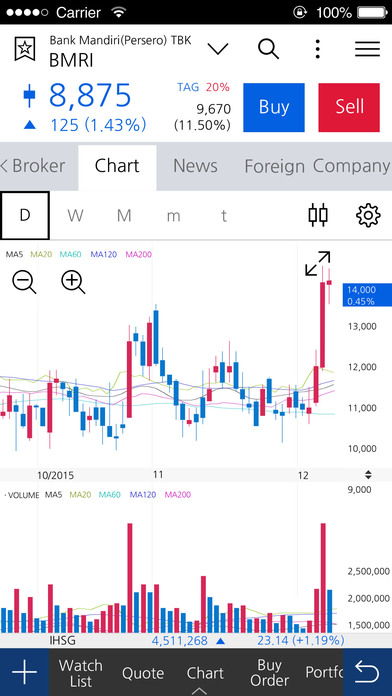This screenshot has height=696, width=392.
Task: Adjust the chart pane divider arrows
Action: 368,475
